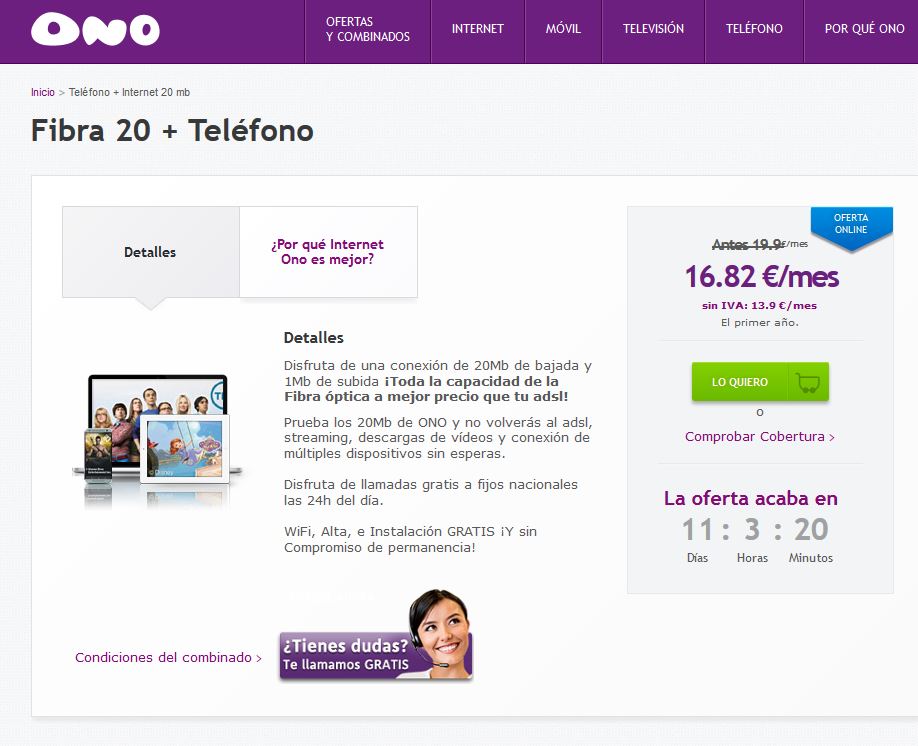Switch to the Detalles tab

pos(150,252)
